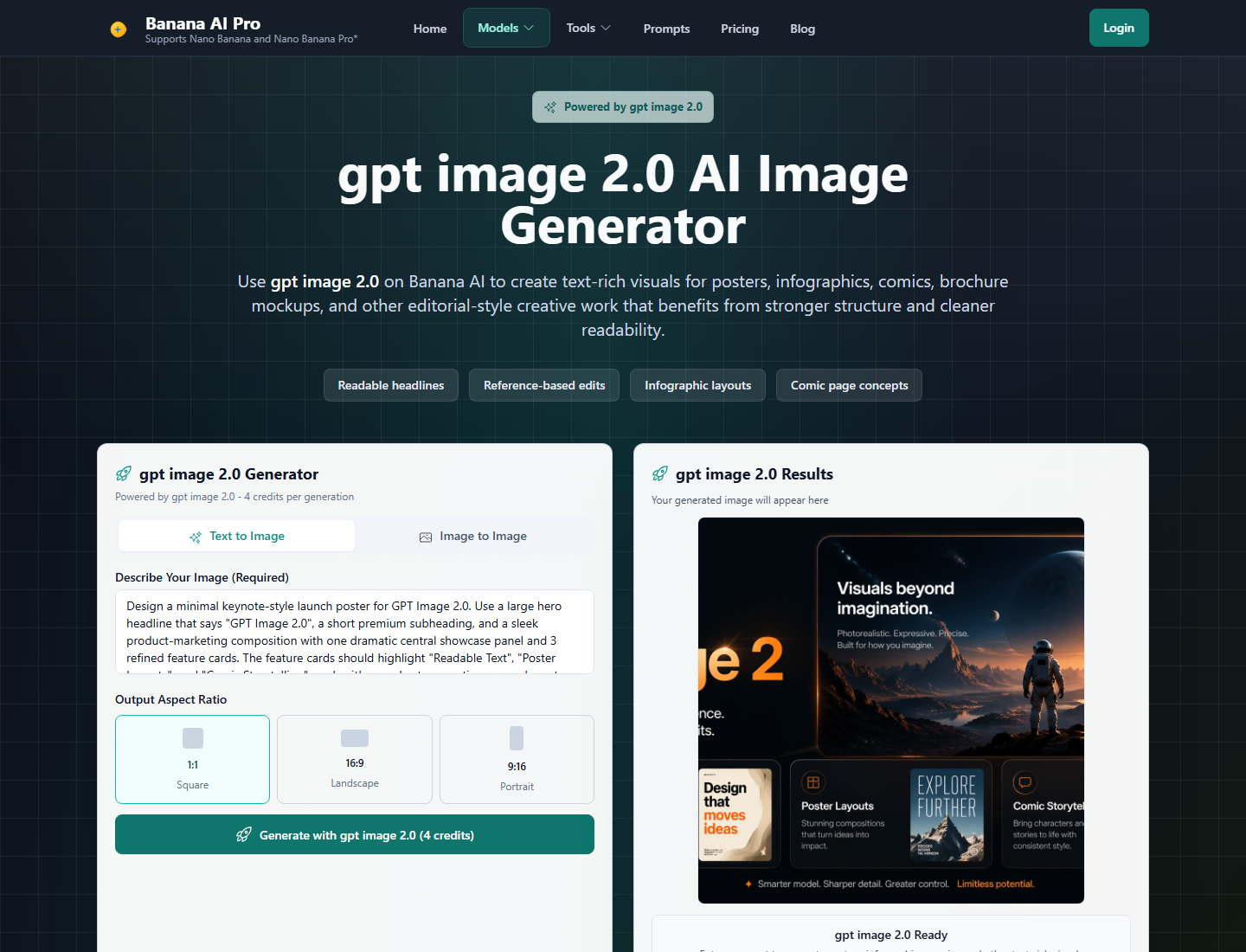The width and height of the screenshot is (1246, 952).
Task: Click the Readable headlines chip
Action: [391, 385]
